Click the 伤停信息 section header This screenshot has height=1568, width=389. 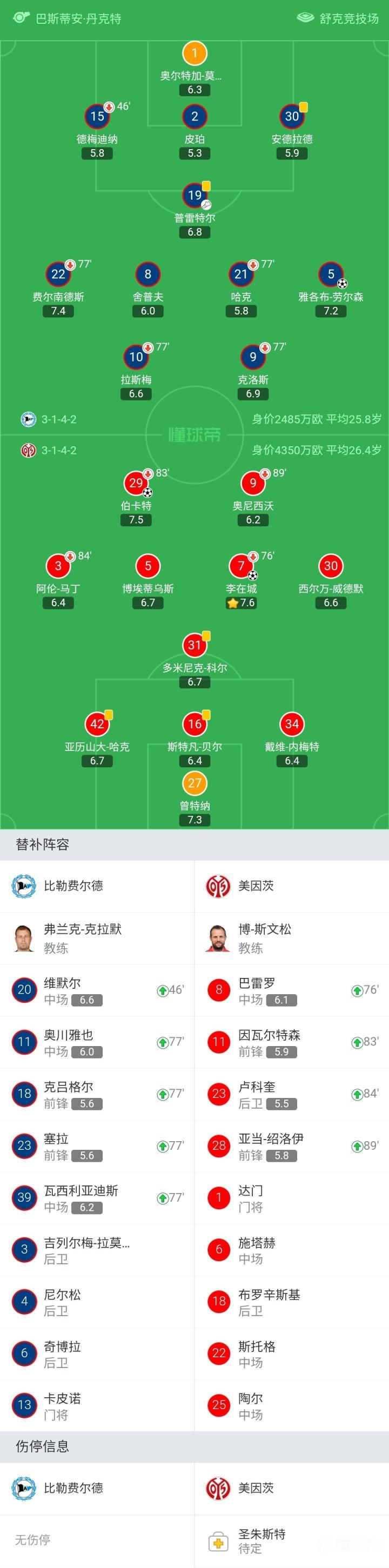(x=43, y=1446)
